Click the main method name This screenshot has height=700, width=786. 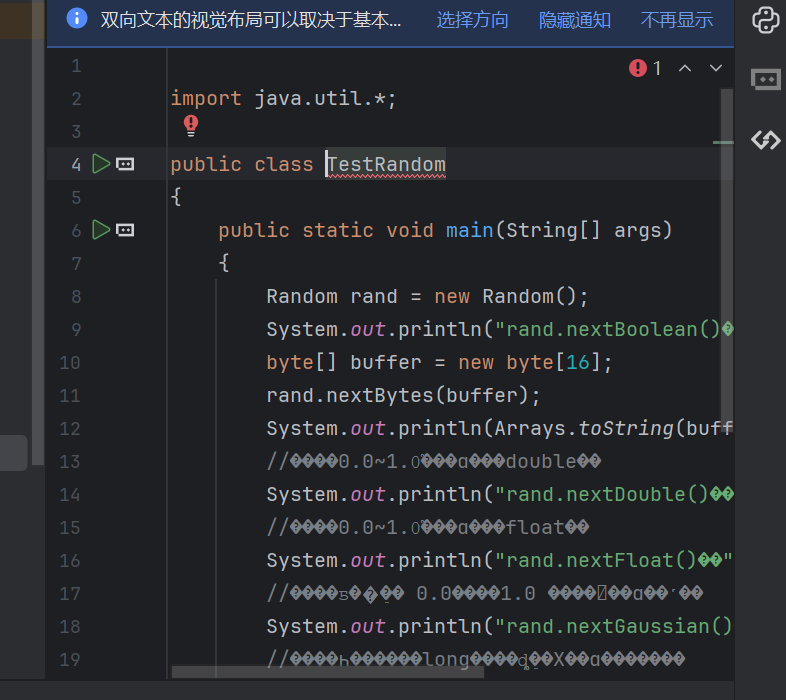tap(470, 230)
